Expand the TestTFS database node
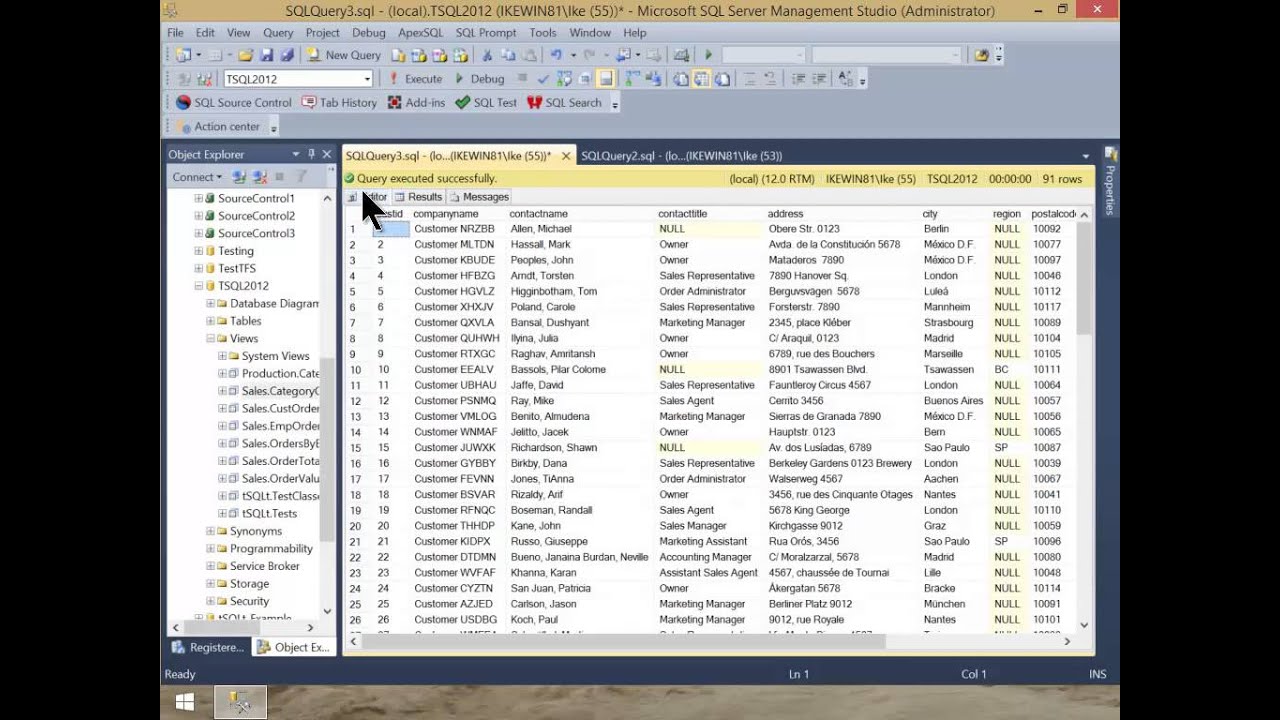 click(x=198, y=268)
